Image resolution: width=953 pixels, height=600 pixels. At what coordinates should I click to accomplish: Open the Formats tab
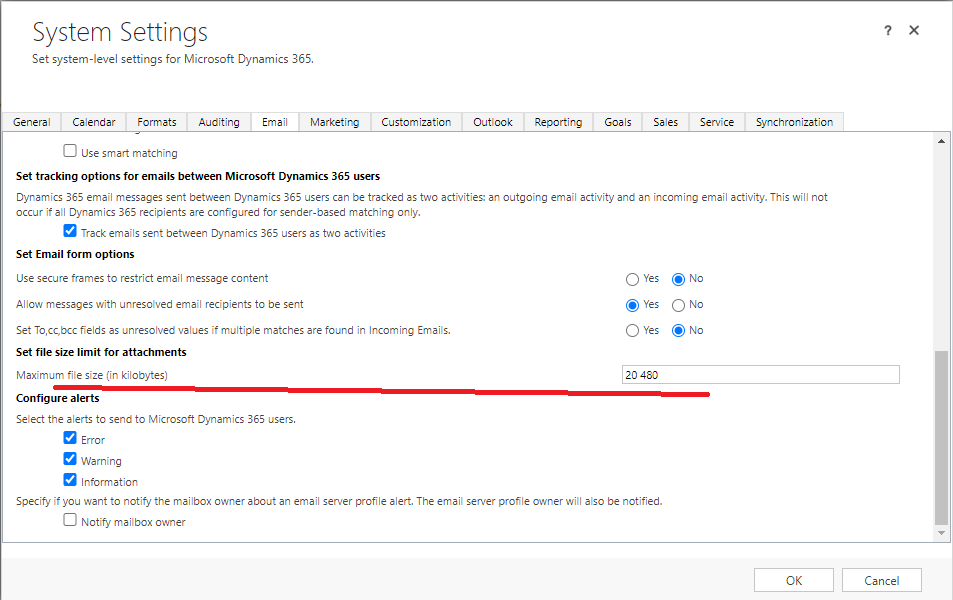click(x=157, y=122)
